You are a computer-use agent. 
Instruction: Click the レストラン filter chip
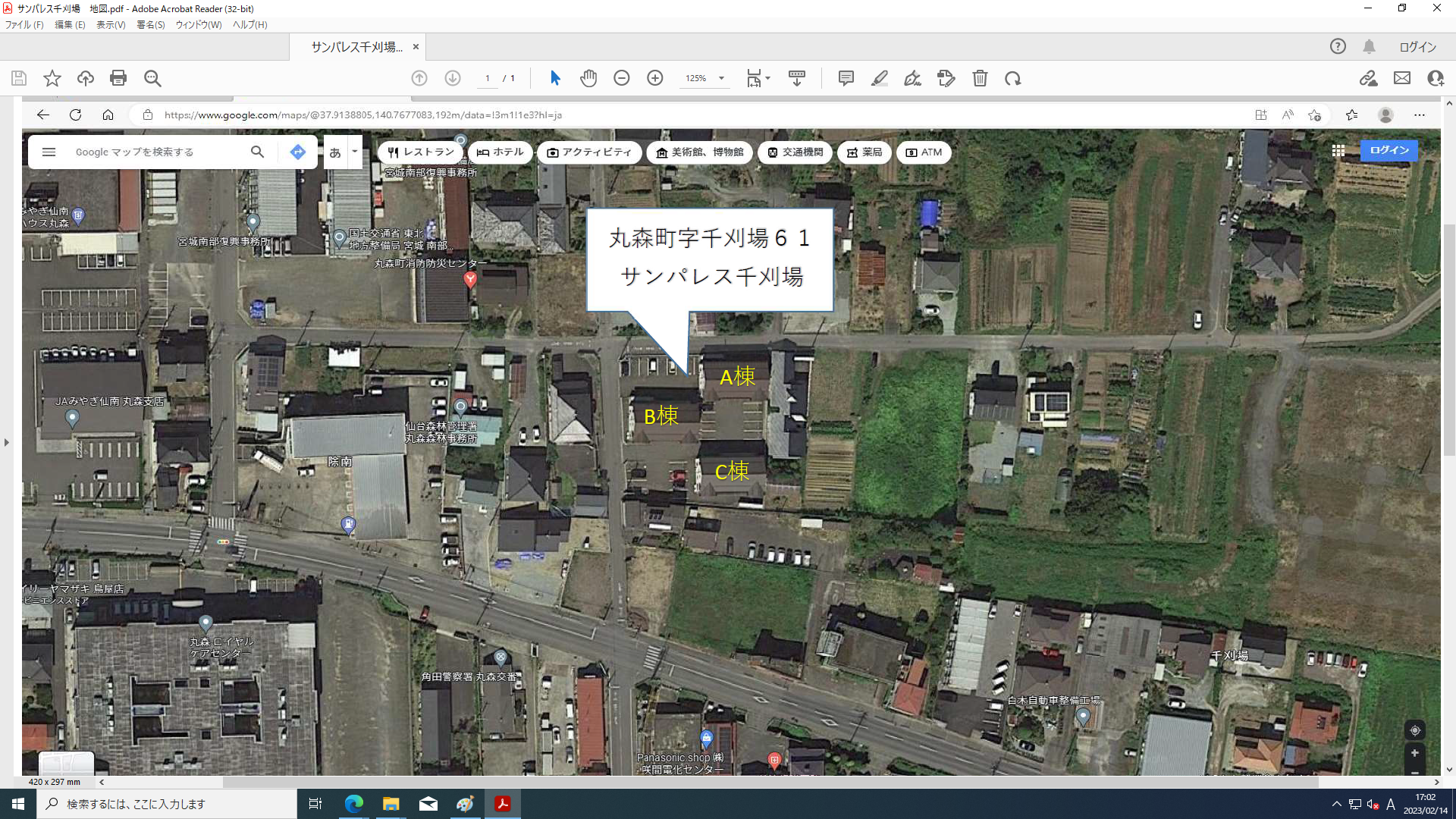point(420,152)
